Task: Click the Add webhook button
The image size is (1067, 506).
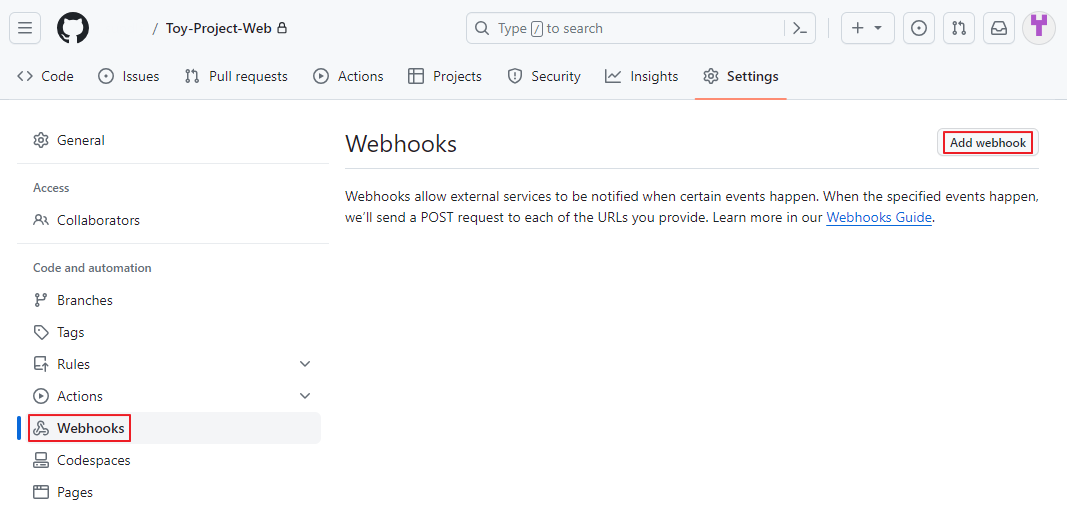Action: point(988,143)
